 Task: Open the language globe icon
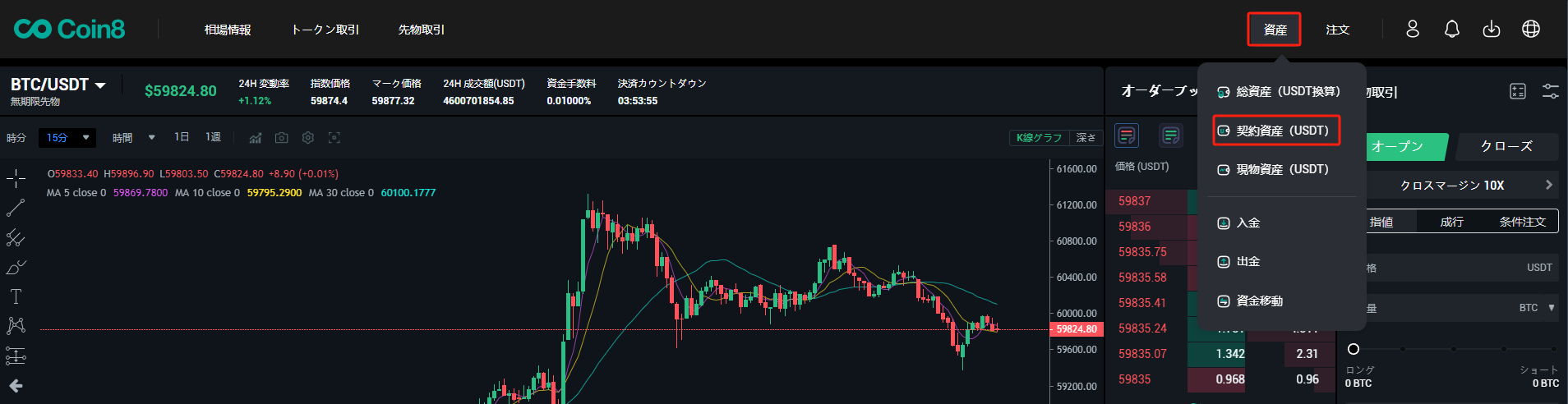(x=1530, y=29)
